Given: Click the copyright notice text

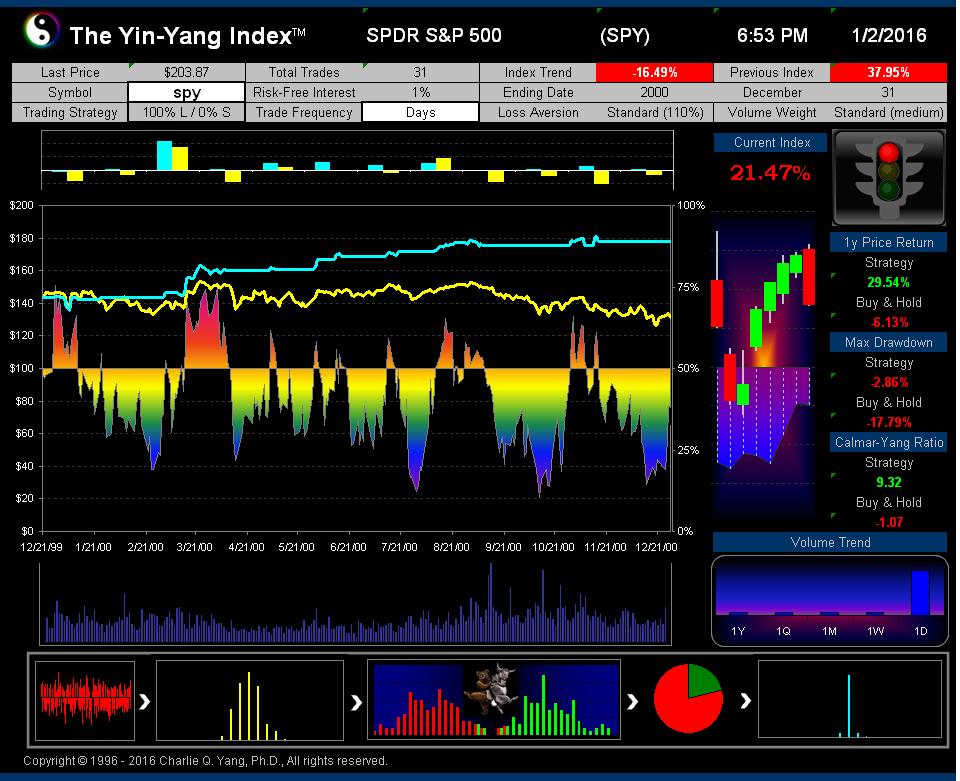Looking at the screenshot, I should click(x=205, y=761).
